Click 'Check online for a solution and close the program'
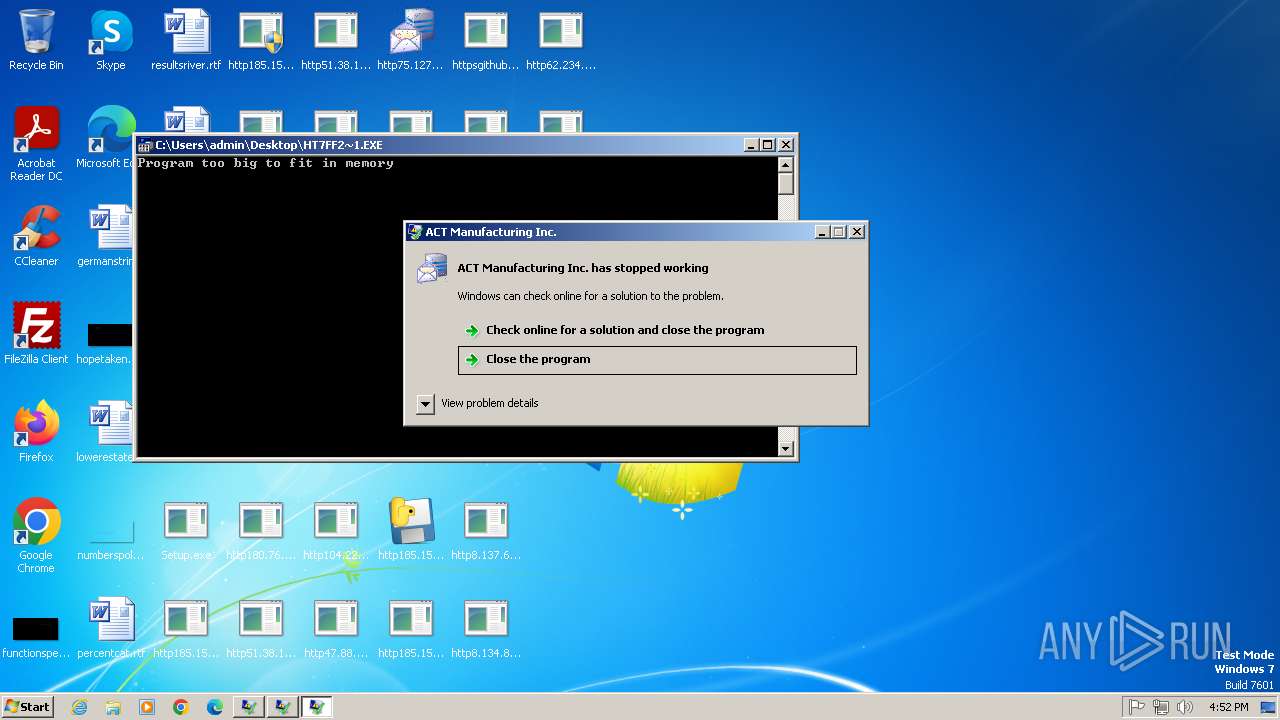Image resolution: width=1280 pixels, height=720 pixels. click(625, 330)
